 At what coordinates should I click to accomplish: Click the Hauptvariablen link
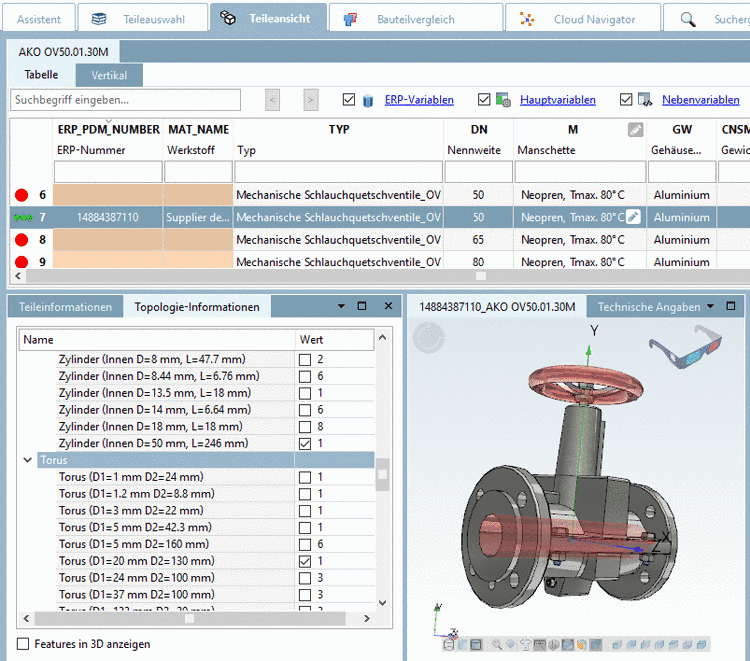coord(557,100)
